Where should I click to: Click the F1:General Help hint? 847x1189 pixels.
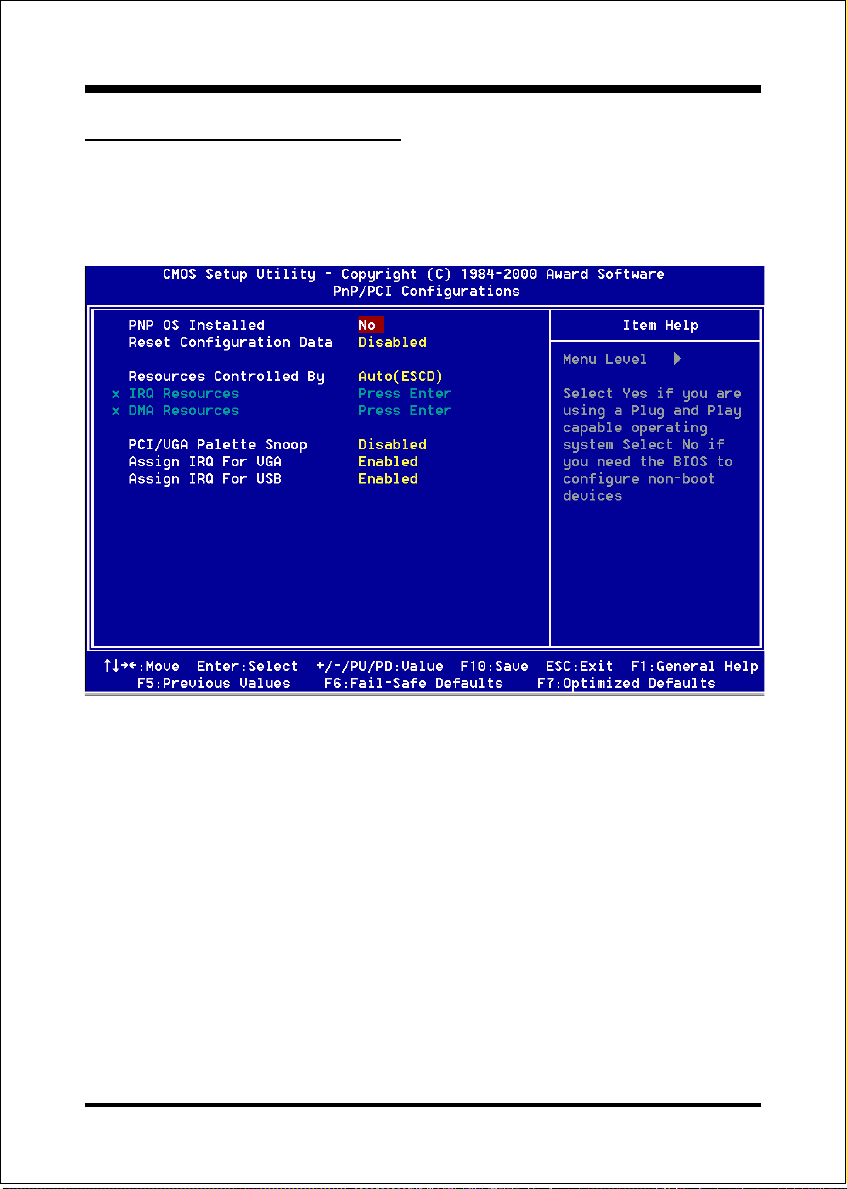point(695,667)
